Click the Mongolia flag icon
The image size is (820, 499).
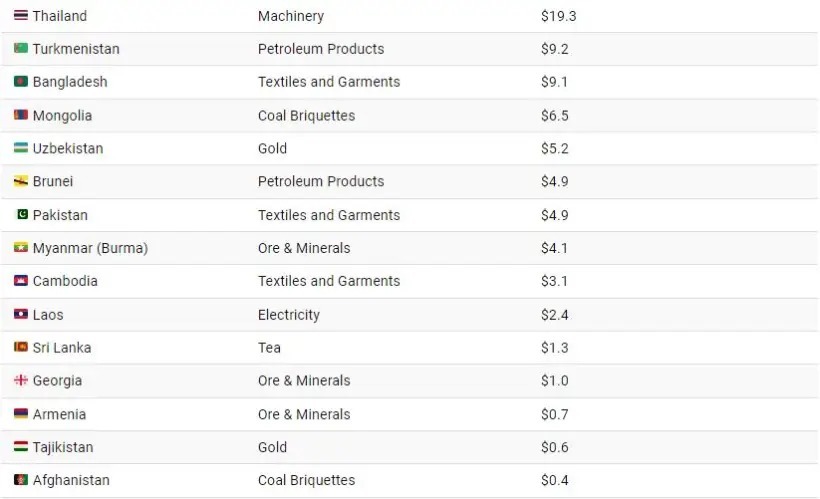(x=21, y=115)
